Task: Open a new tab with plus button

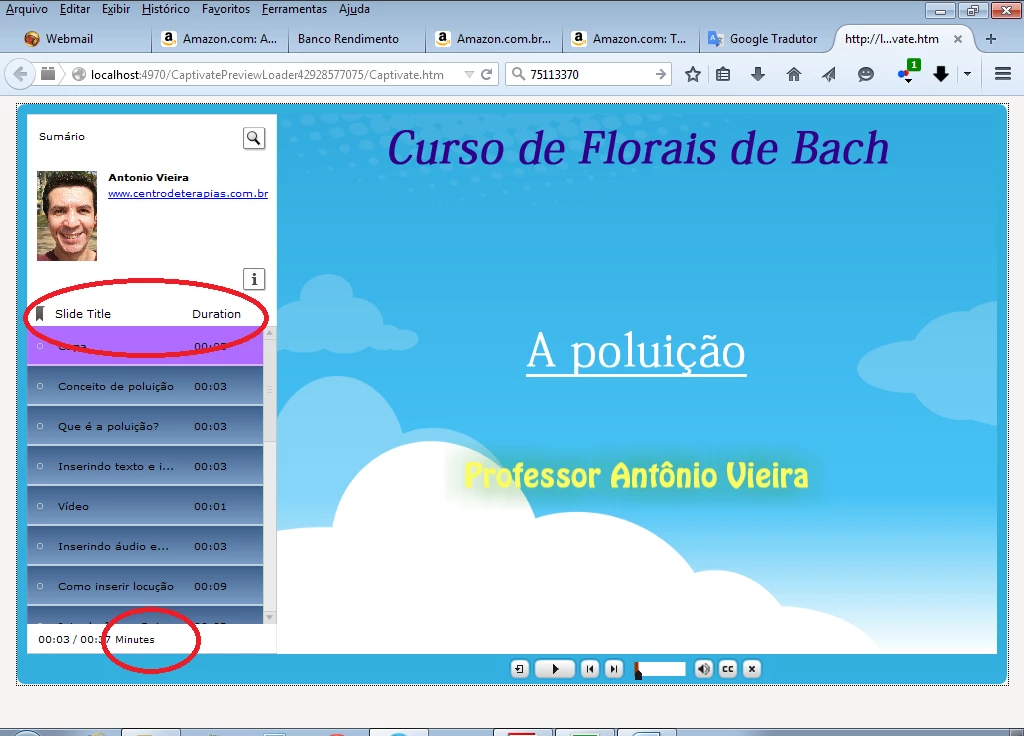Action: pos(991,39)
